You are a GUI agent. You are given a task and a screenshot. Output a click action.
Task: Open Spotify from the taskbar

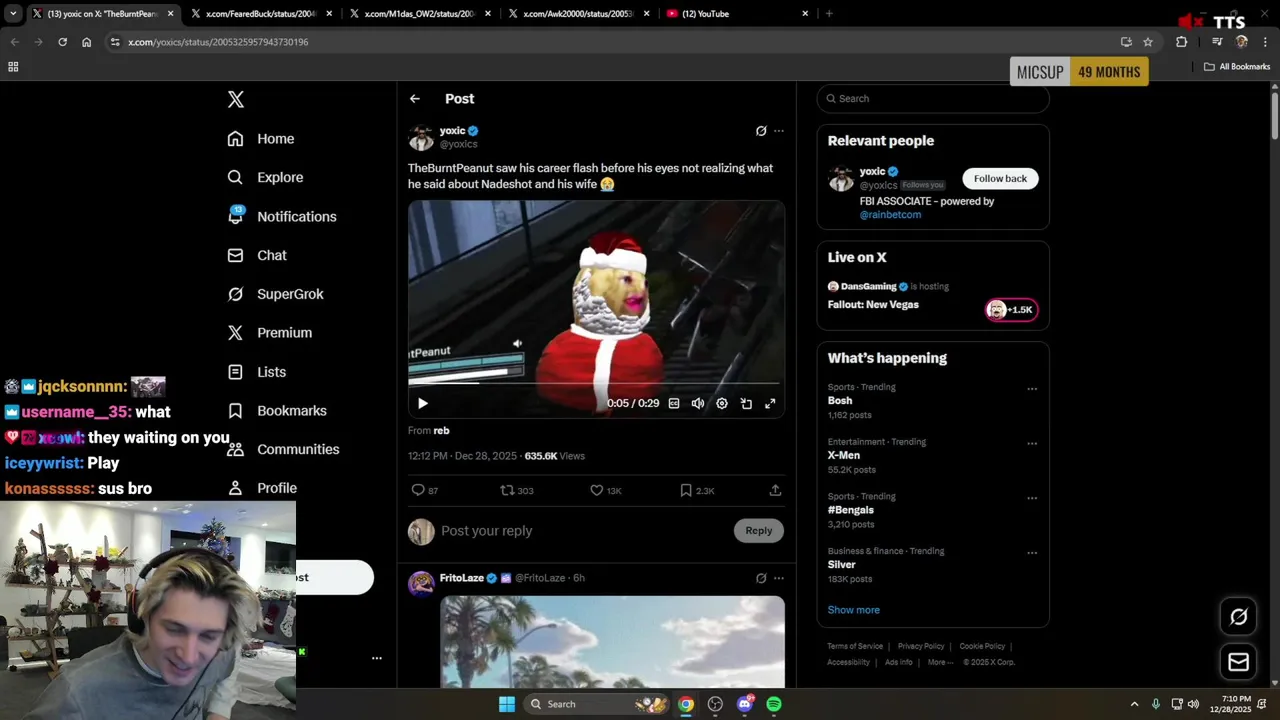tap(774, 704)
